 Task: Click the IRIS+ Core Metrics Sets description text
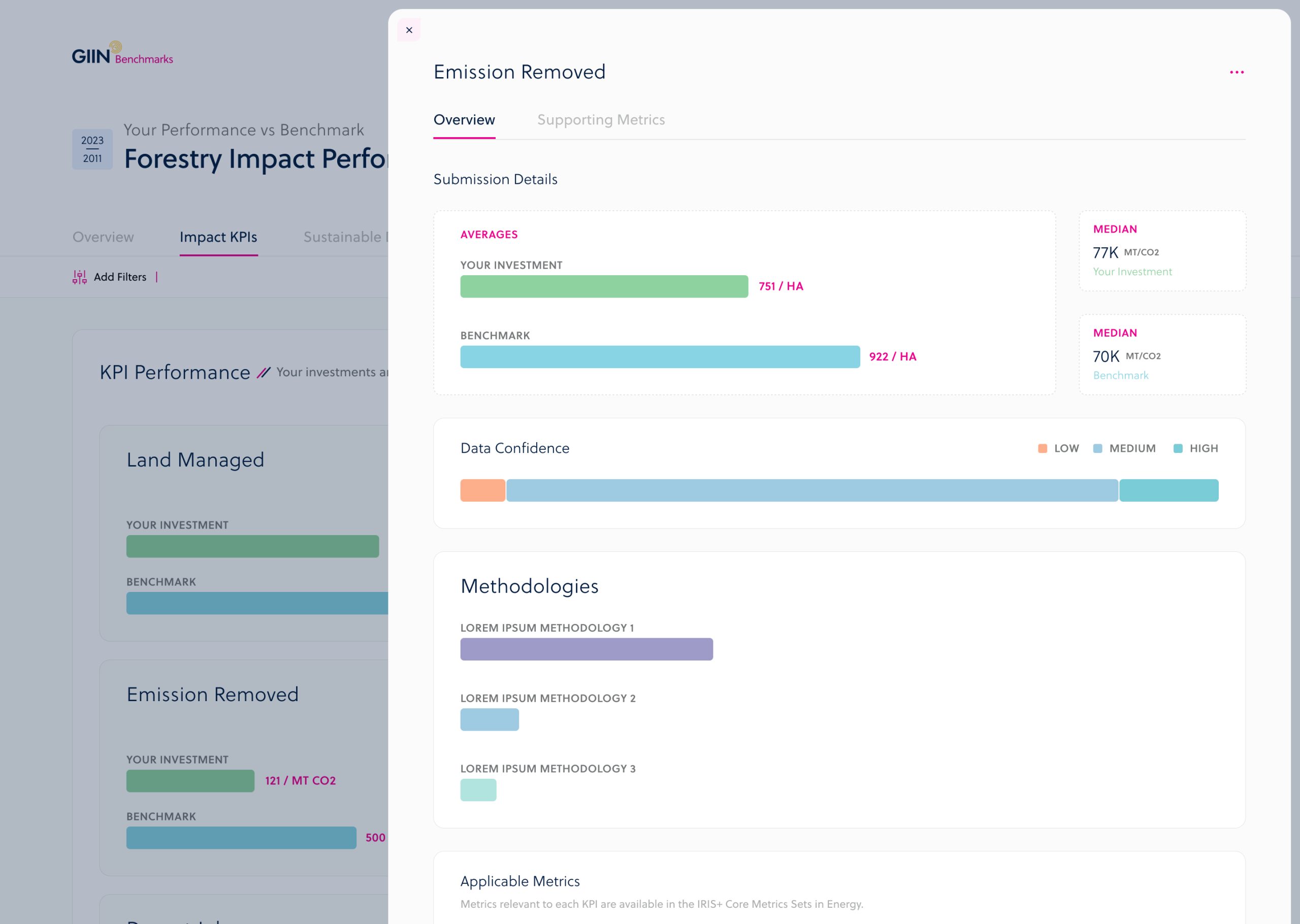pos(661,904)
